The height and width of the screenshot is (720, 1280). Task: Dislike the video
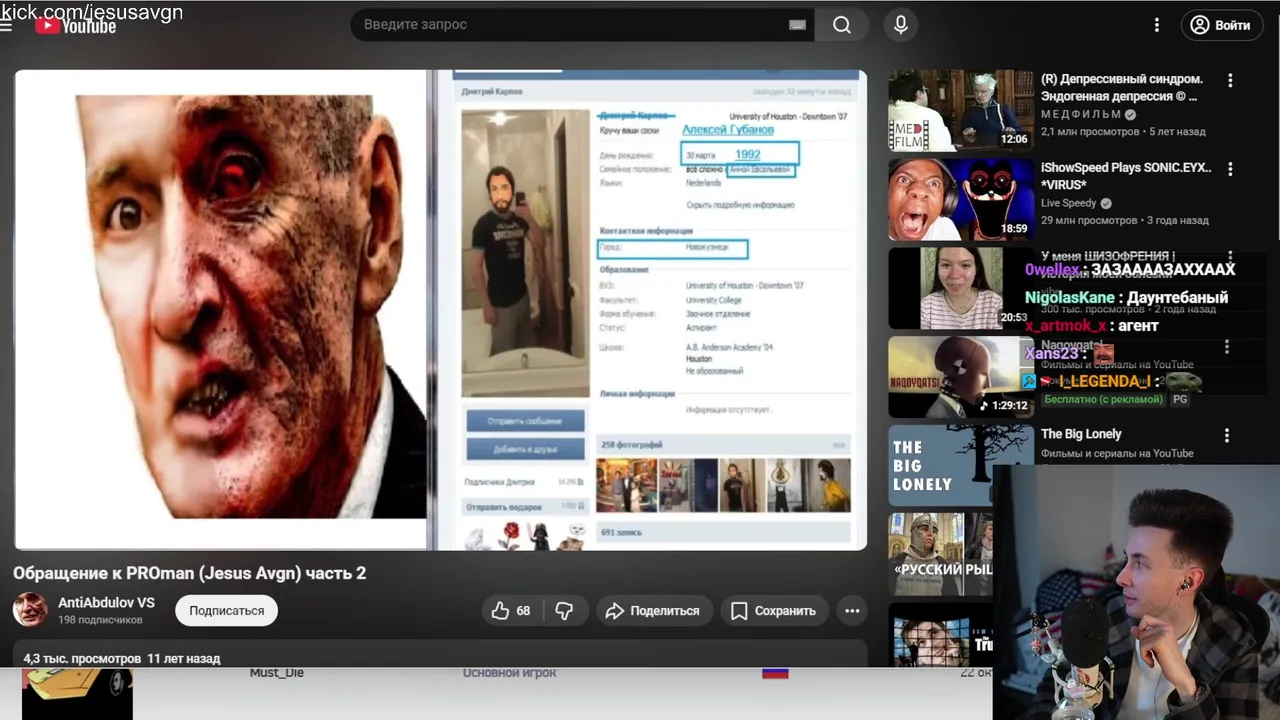click(x=565, y=610)
